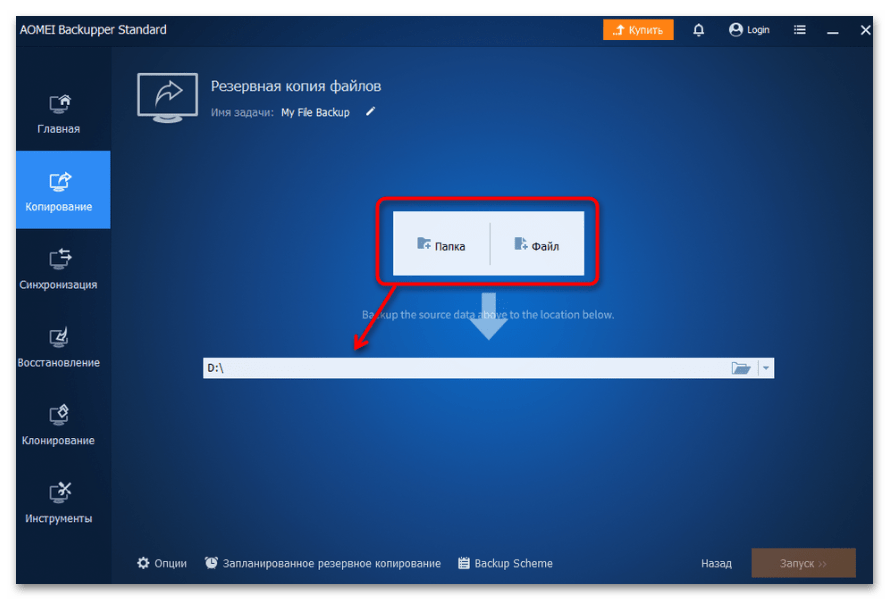Minimize the AOMEI Backupper window
Viewport: 889px width, 600px height.
point(832,31)
